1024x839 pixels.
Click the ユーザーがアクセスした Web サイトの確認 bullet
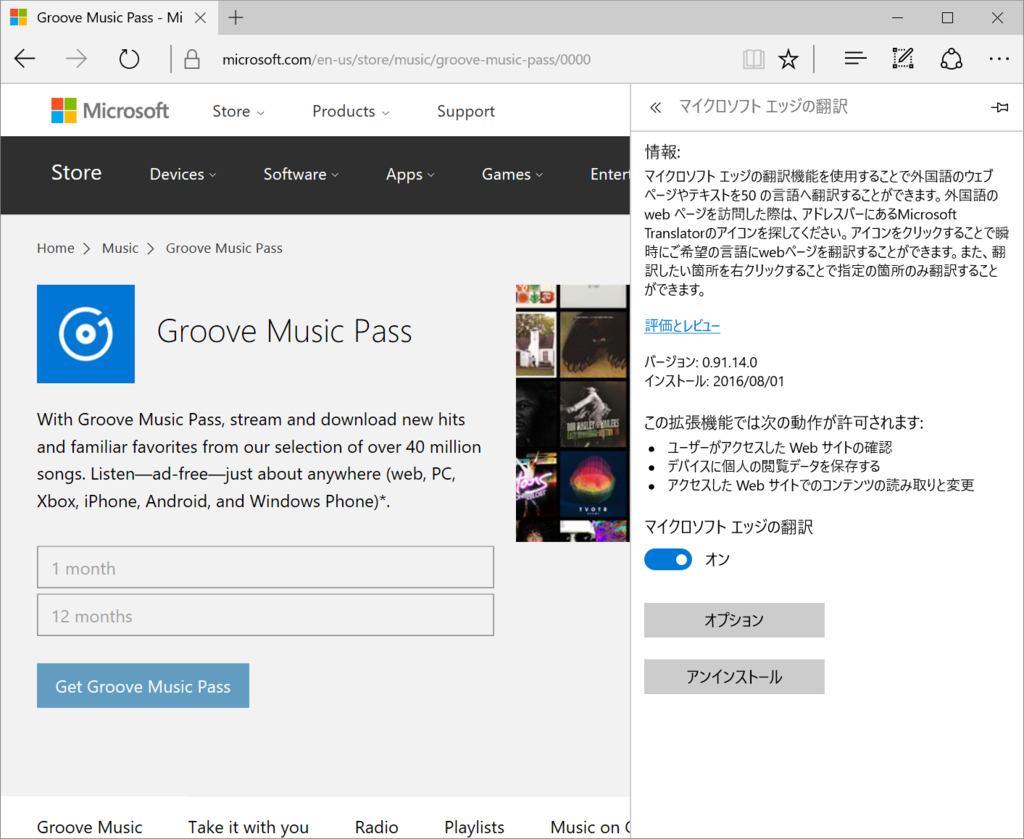pos(779,447)
